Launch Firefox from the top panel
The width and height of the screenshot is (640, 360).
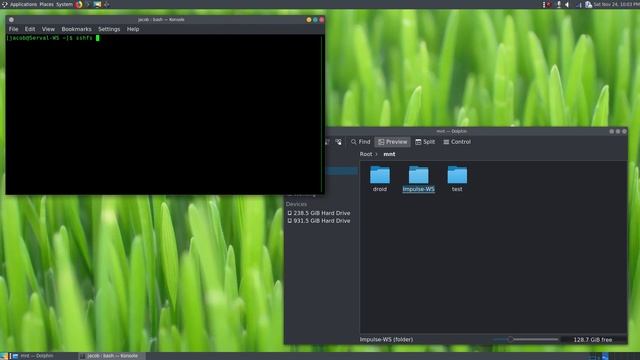79,4
